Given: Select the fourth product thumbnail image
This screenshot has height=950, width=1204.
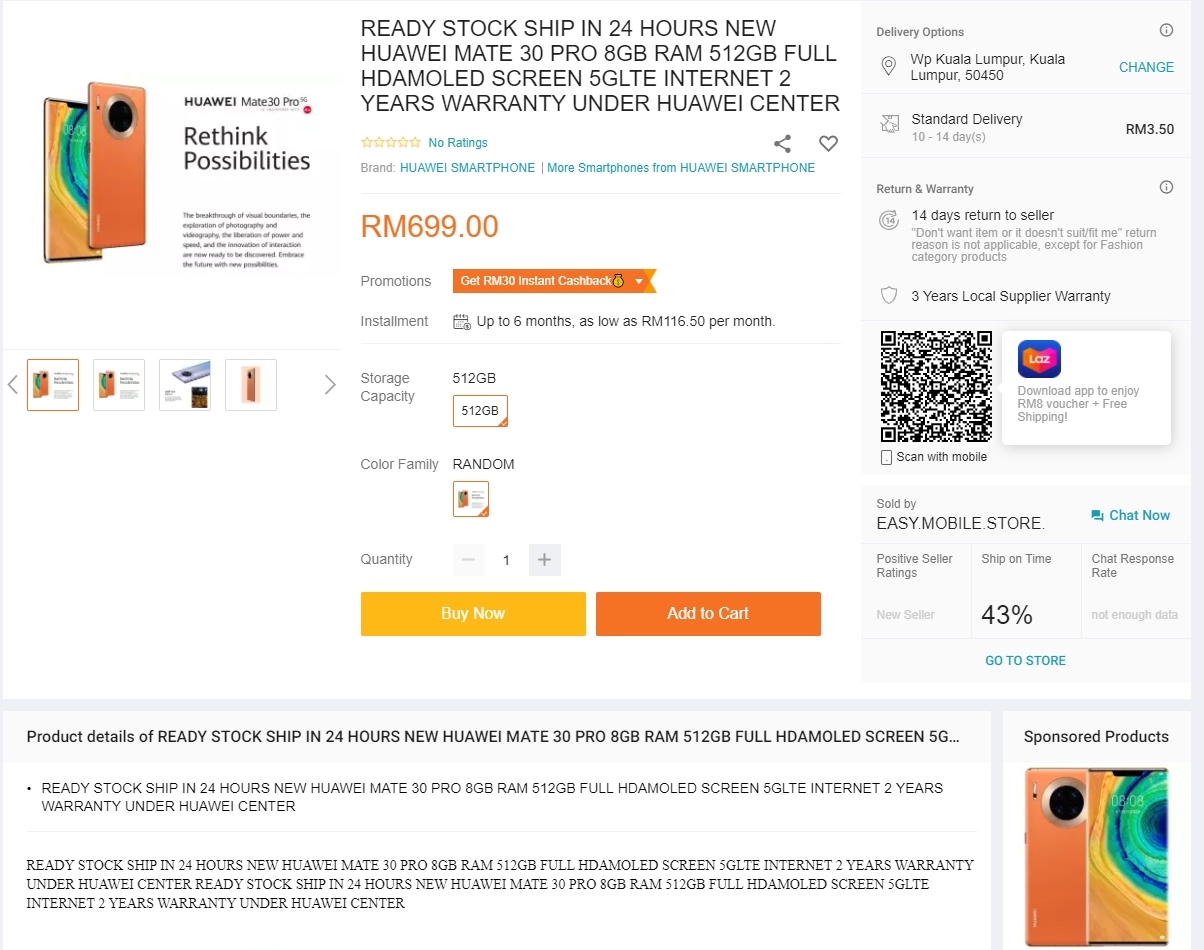Looking at the screenshot, I should pos(251,385).
